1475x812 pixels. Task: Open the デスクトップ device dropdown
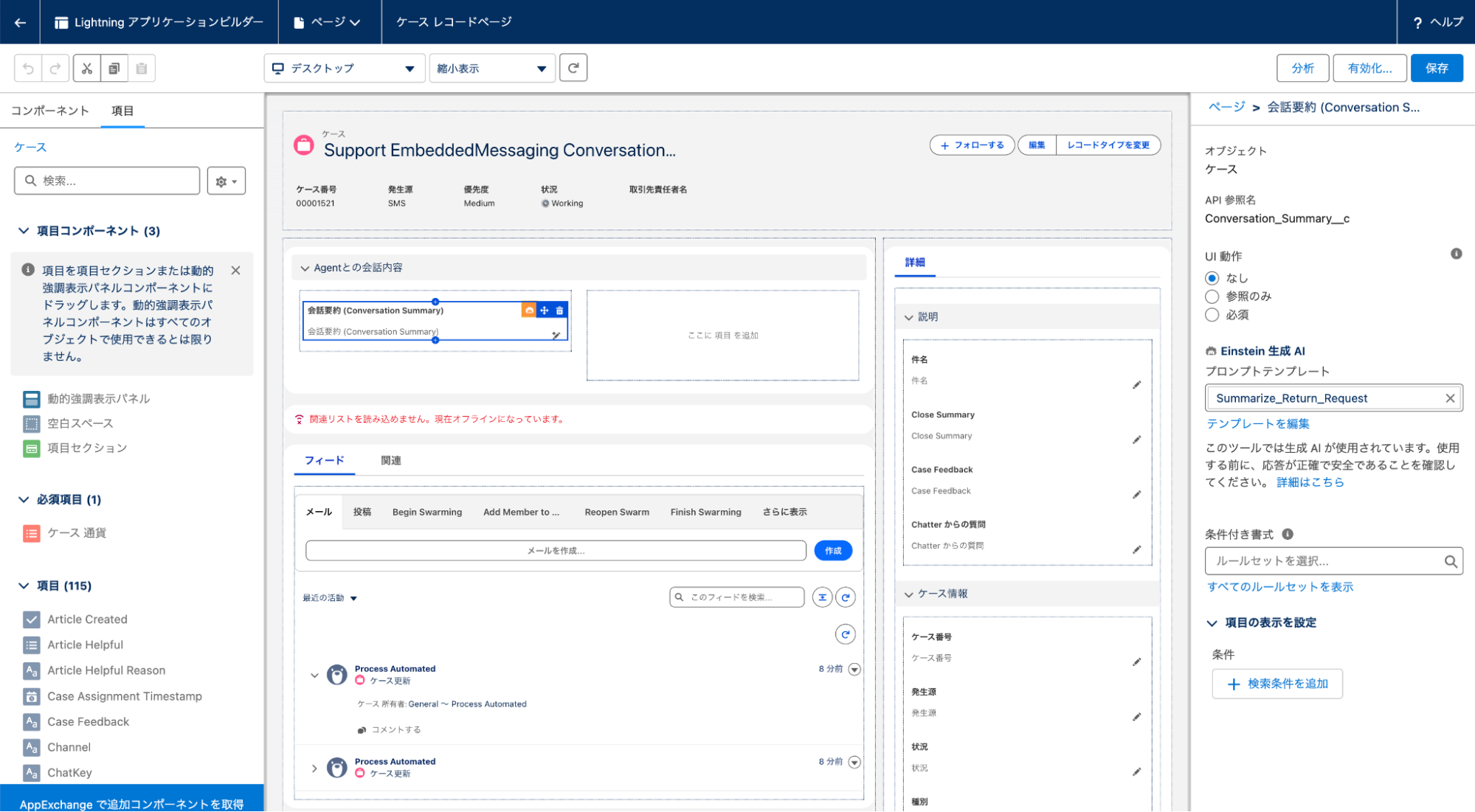345,68
